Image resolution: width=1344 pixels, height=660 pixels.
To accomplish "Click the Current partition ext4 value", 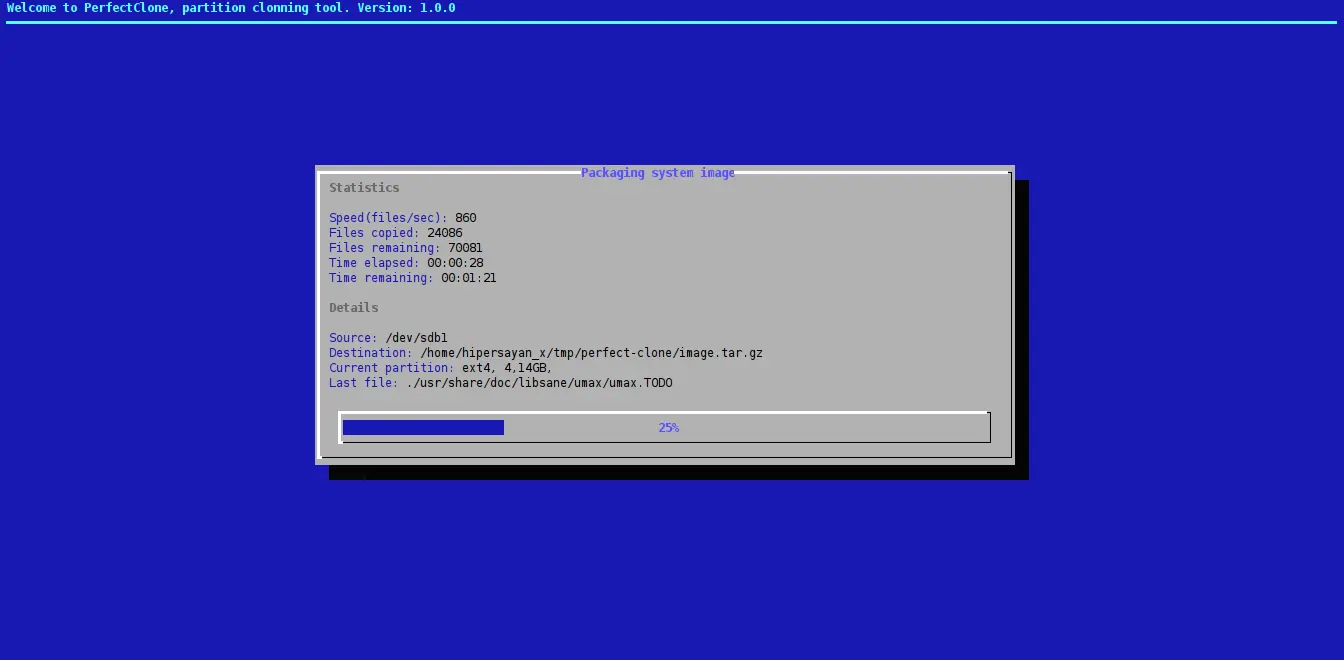I will pyautogui.click(x=507, y=368).
